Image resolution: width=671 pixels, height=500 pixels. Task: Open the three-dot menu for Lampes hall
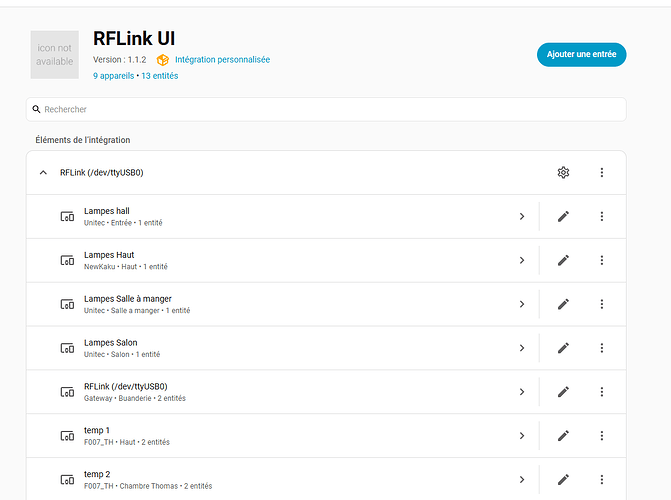[602, 217]
